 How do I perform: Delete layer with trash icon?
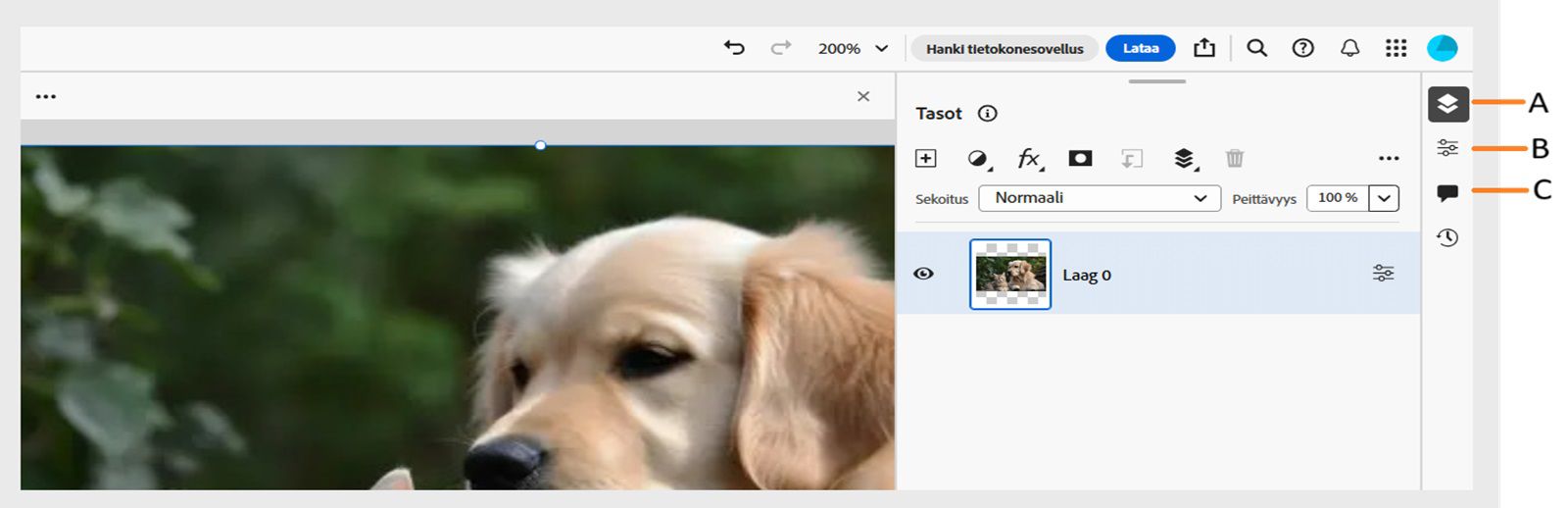tap(1235, 158)
